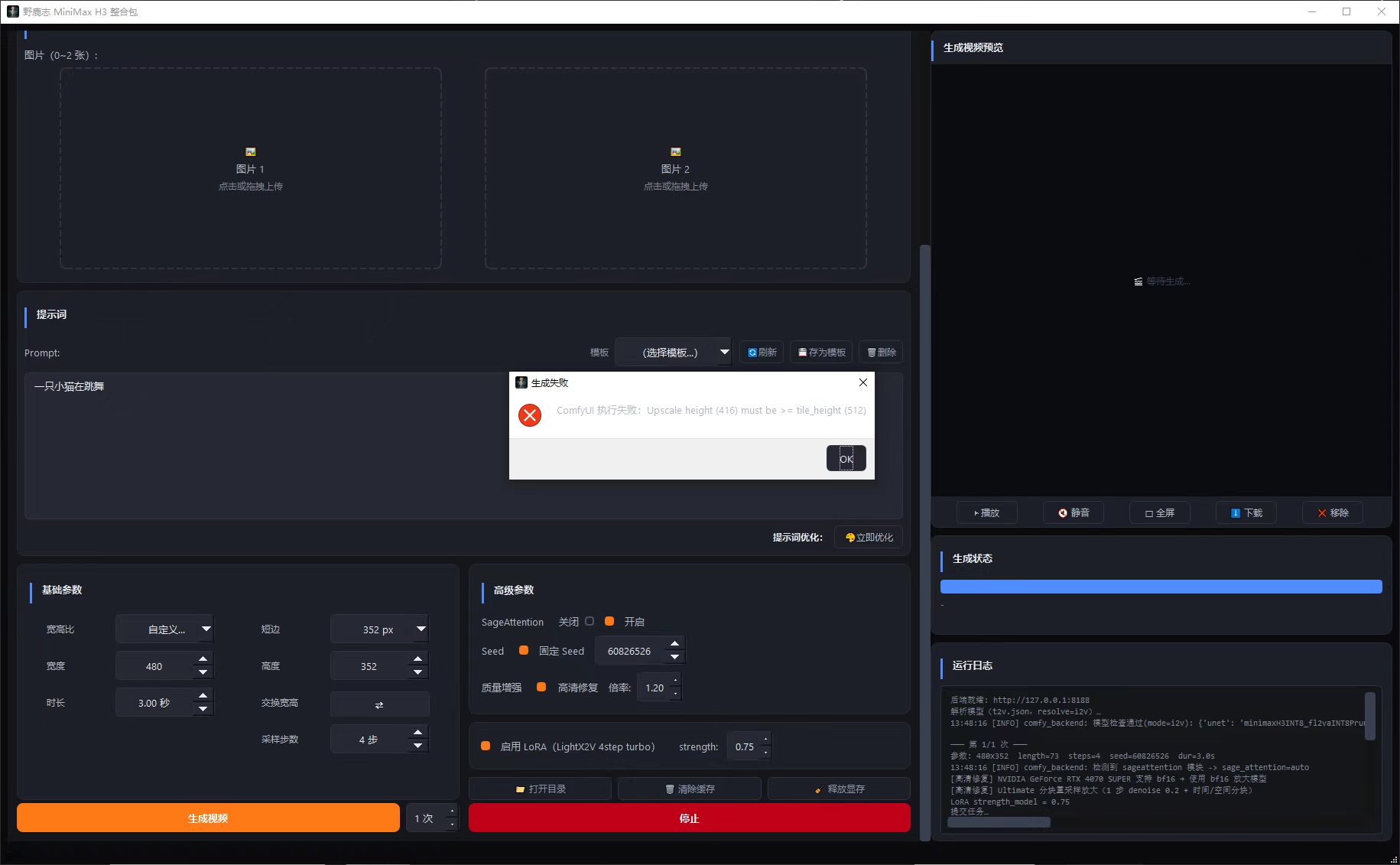Viewport: 1400px width, 865px height.
Task: Click the 运行日志 vertical scrollbar
Action: click(1370, 716)
